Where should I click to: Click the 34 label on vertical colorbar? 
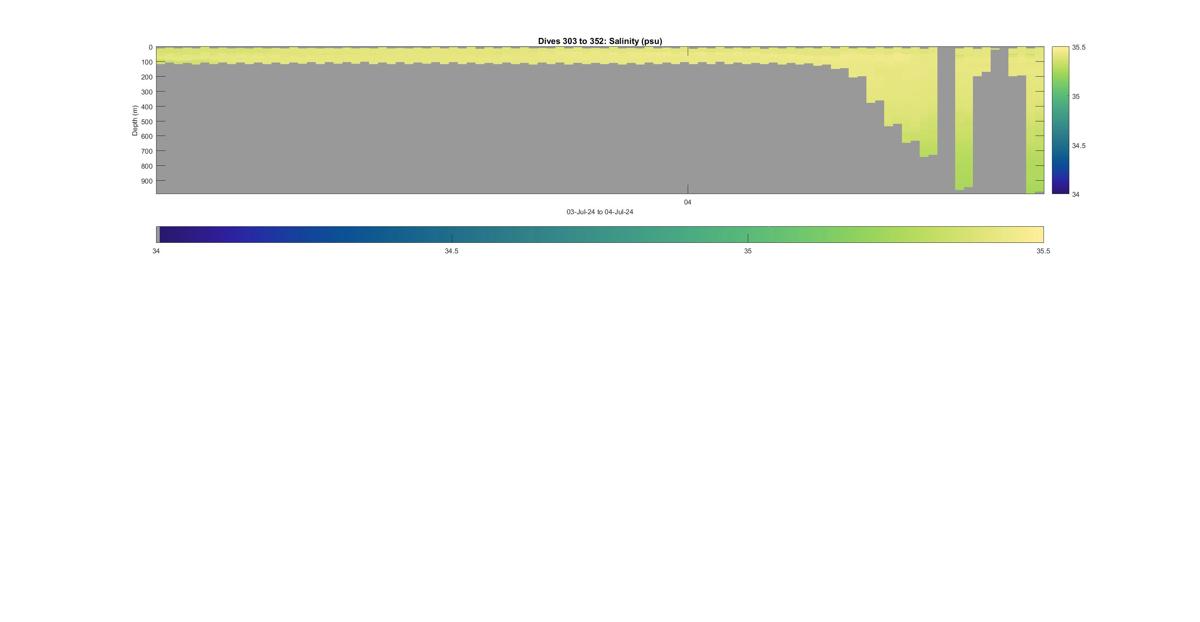coord(1076,194)
